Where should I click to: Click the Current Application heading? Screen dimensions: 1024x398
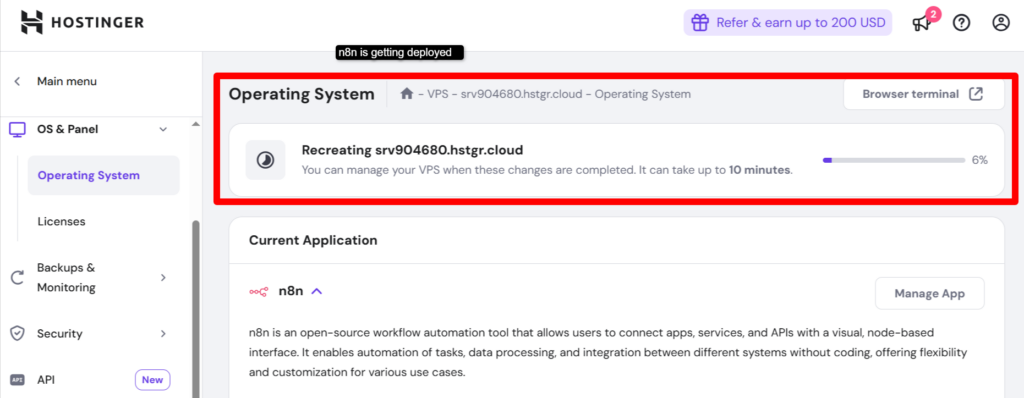(313, 240)
